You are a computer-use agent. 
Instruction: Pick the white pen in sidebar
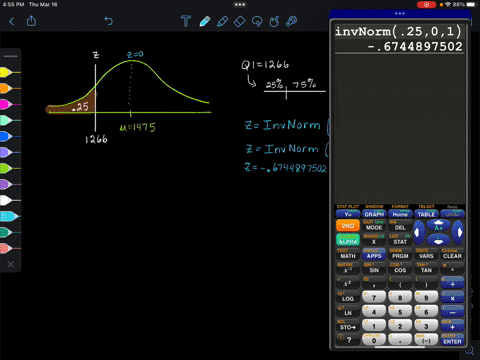pyautogui.click(x=10, y=200)
